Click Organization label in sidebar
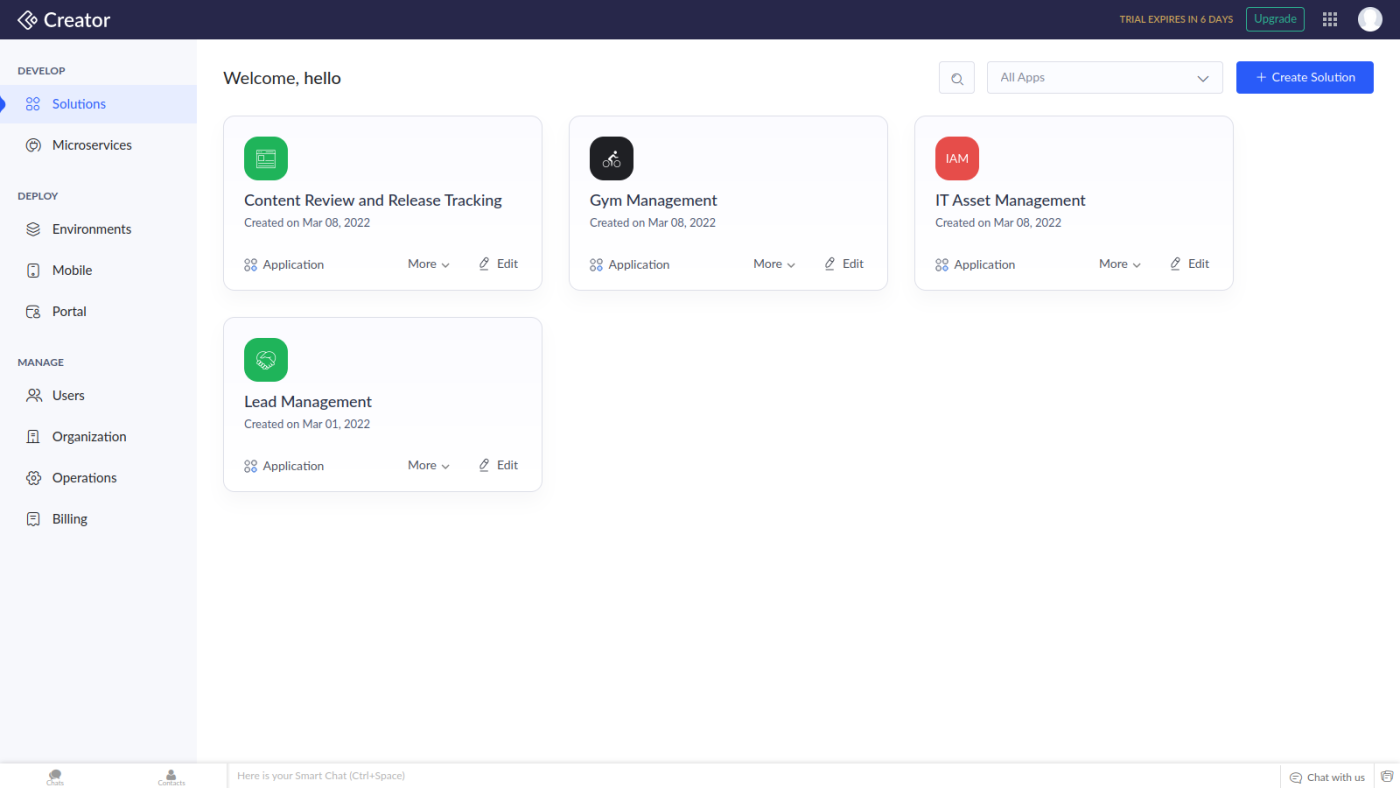Viewport: 1400px width, 788px height. (89, 436)
